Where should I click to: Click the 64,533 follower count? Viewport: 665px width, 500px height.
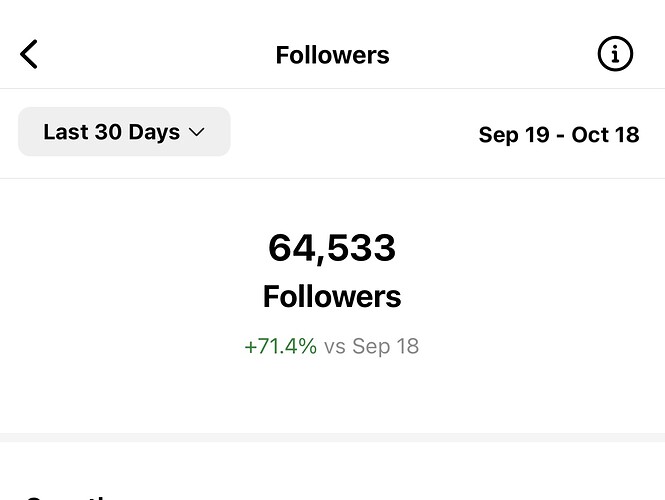point(332,248)
